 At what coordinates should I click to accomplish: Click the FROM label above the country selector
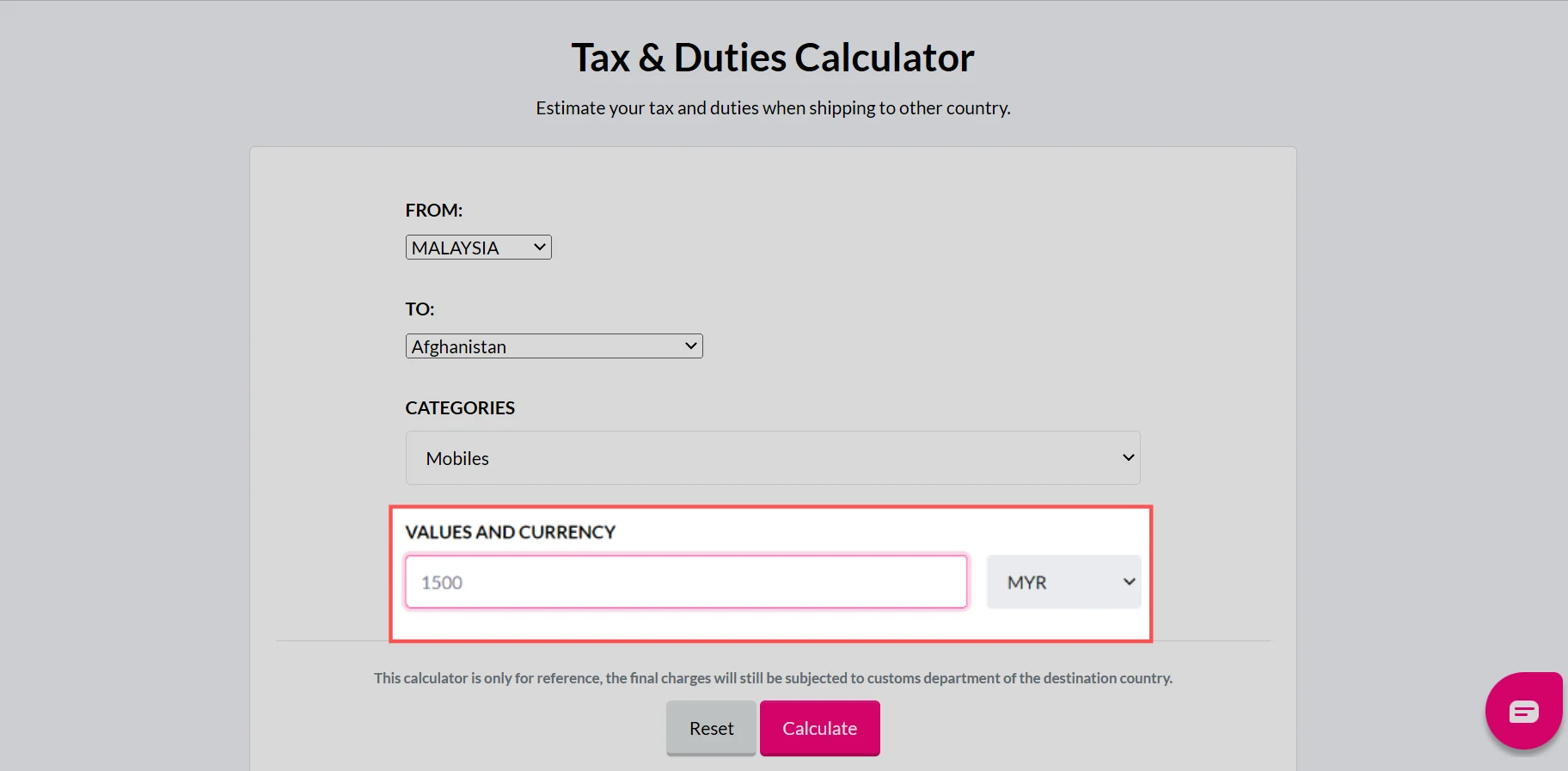click(x=433, y=210)
